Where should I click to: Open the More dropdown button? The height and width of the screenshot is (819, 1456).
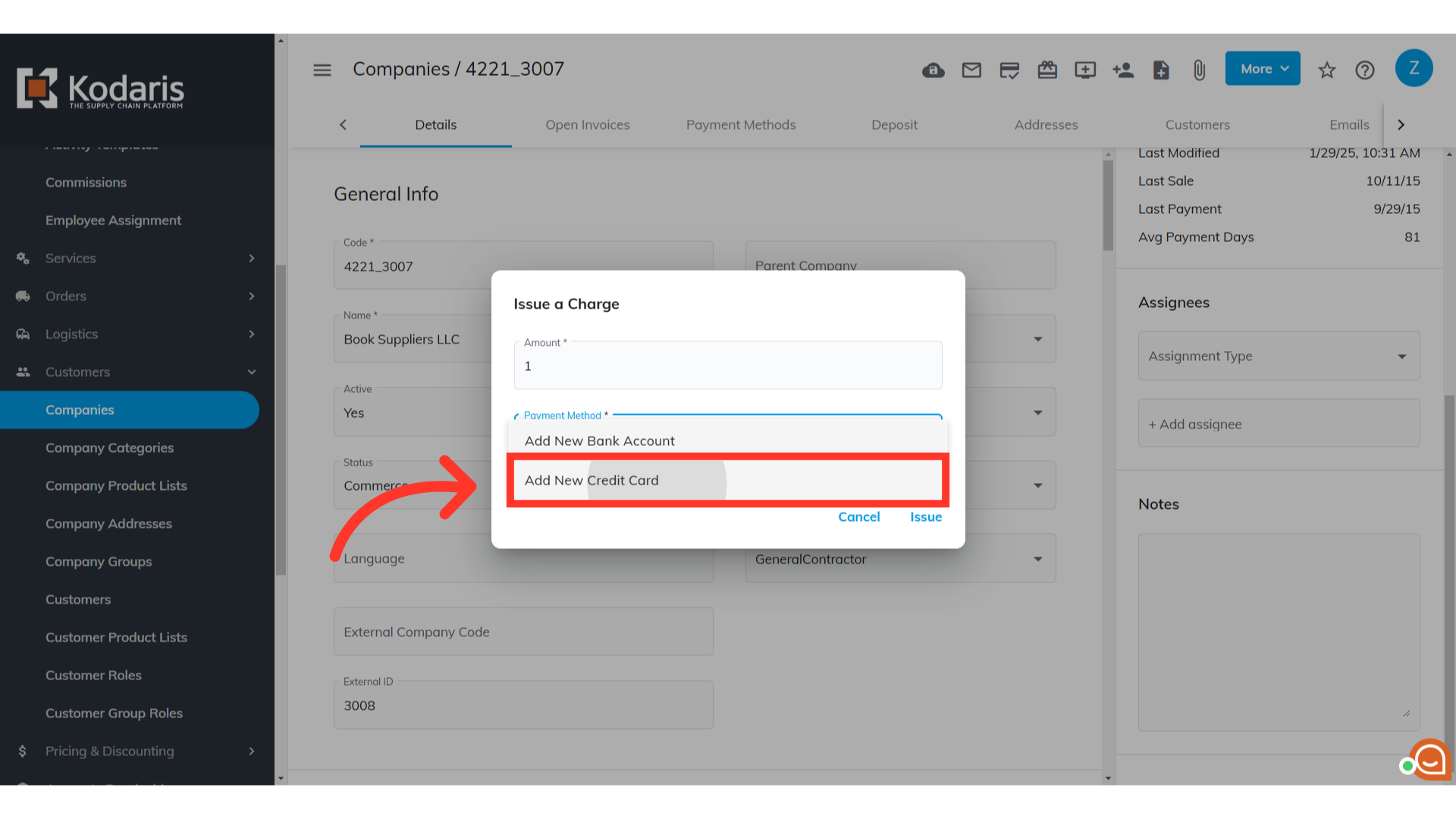pos(1263,69)
